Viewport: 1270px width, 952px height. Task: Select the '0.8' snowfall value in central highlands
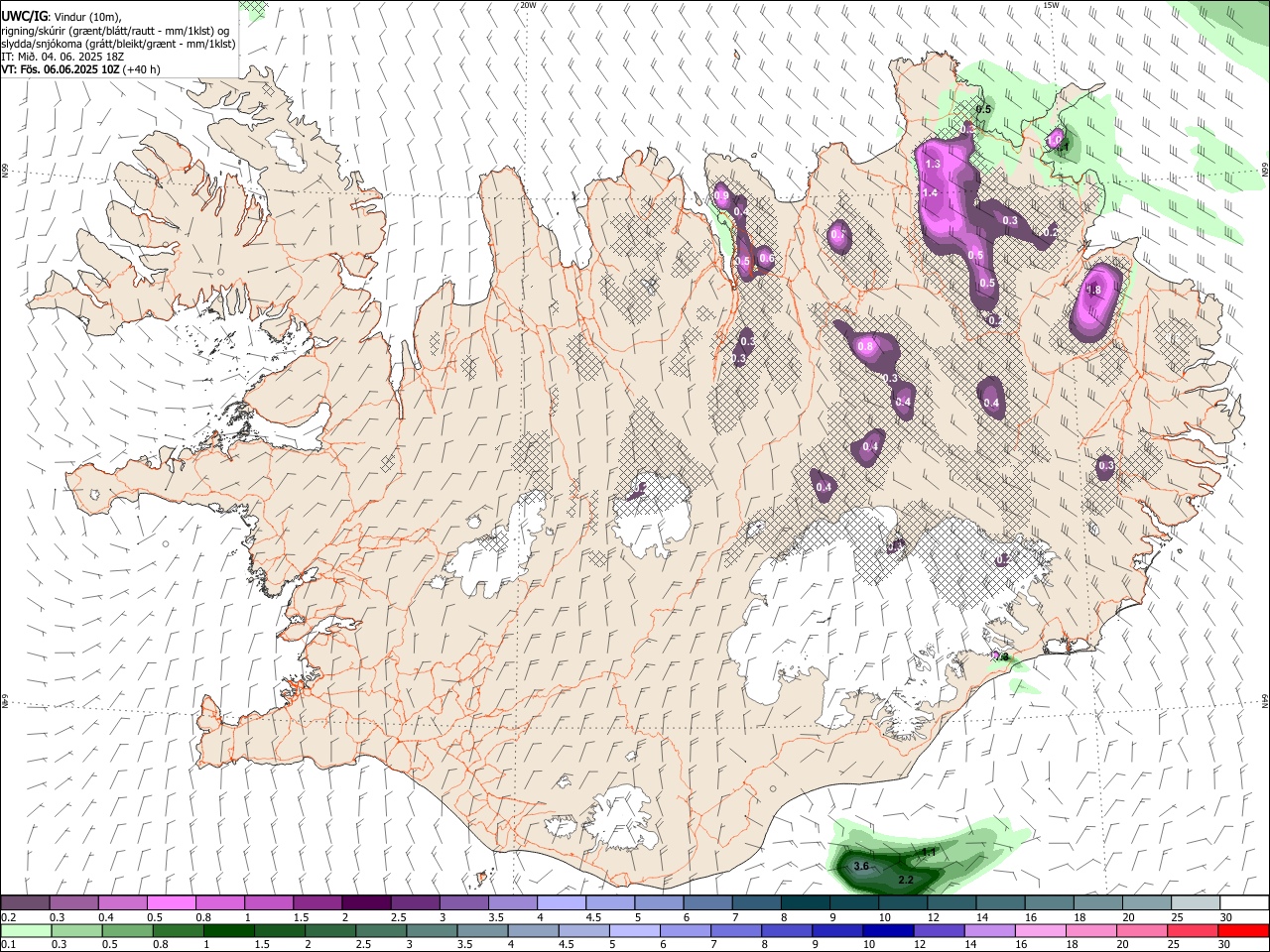click(865, 347)
